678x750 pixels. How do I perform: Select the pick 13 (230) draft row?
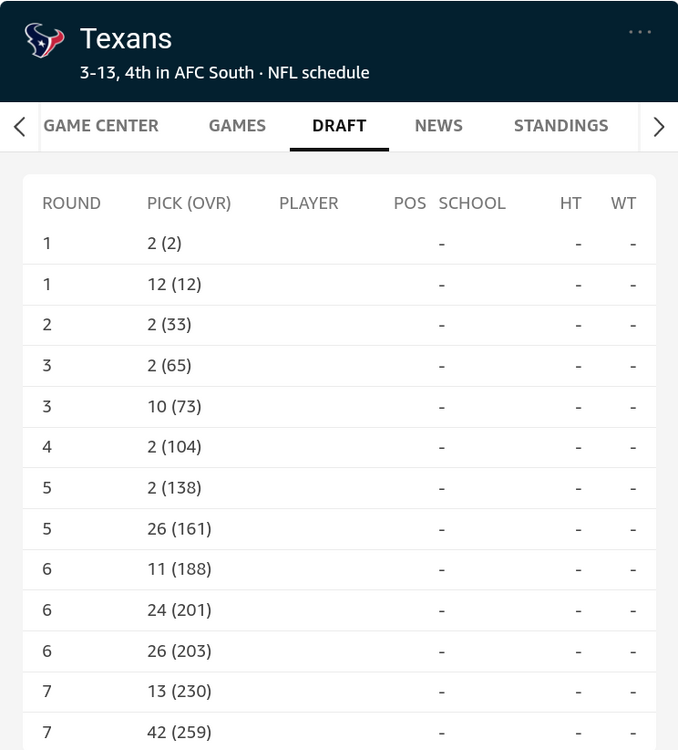click(339, 692)
